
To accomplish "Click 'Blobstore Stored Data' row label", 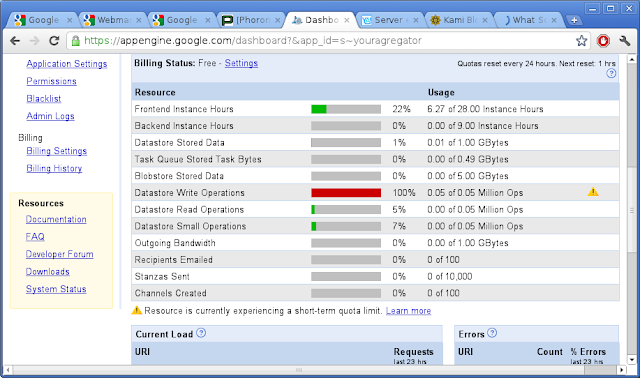I will tap(179, 176).
